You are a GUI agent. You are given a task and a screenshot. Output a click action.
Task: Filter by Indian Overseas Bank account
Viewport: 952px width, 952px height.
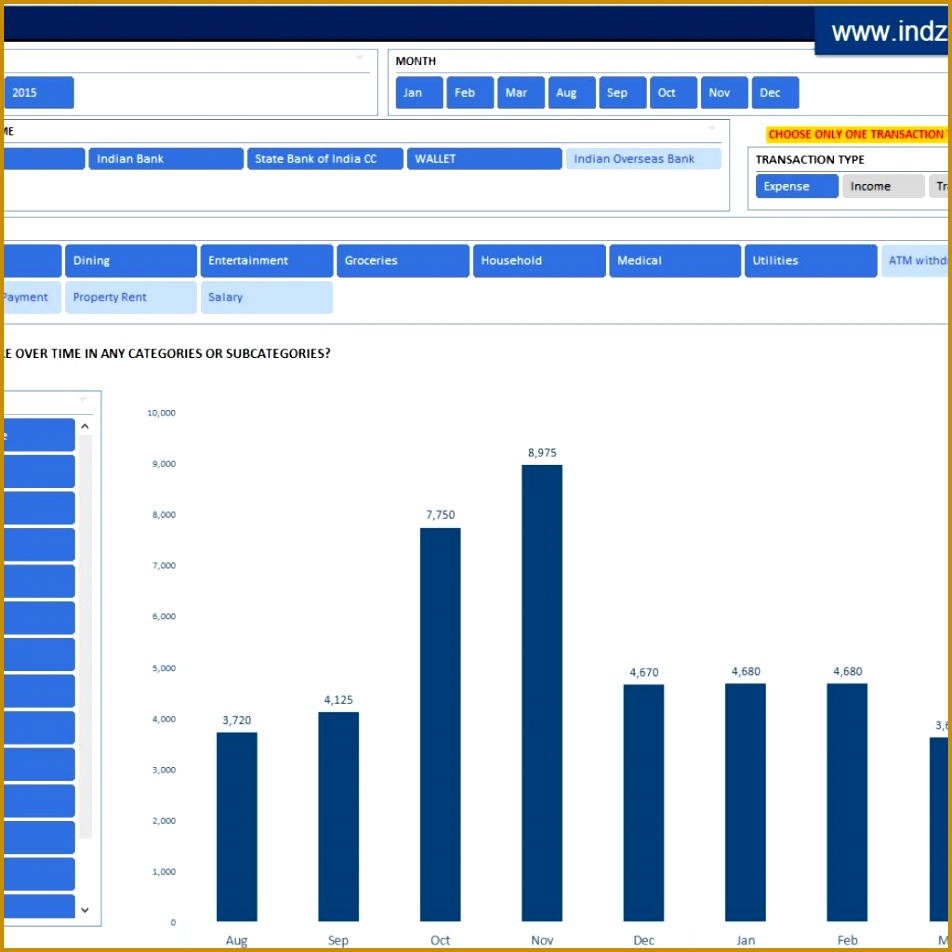tap(644, 159)
